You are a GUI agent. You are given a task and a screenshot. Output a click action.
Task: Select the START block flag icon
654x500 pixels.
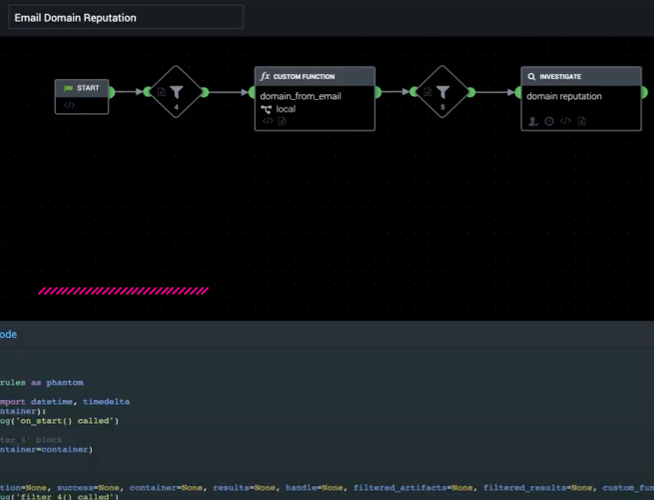pyautogui.click(x=68, y=88)
